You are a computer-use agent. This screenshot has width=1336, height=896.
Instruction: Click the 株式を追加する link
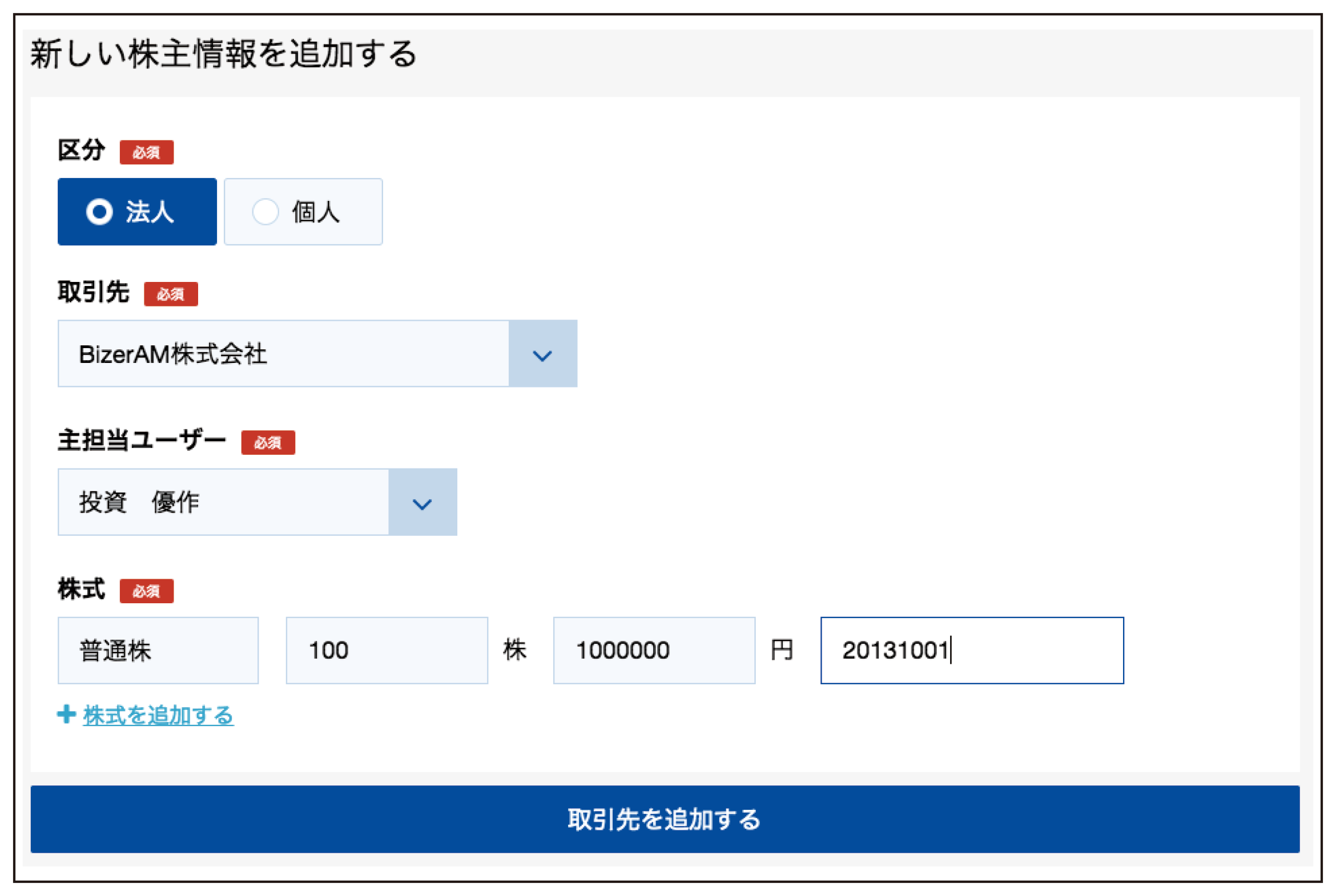[158, 716]
